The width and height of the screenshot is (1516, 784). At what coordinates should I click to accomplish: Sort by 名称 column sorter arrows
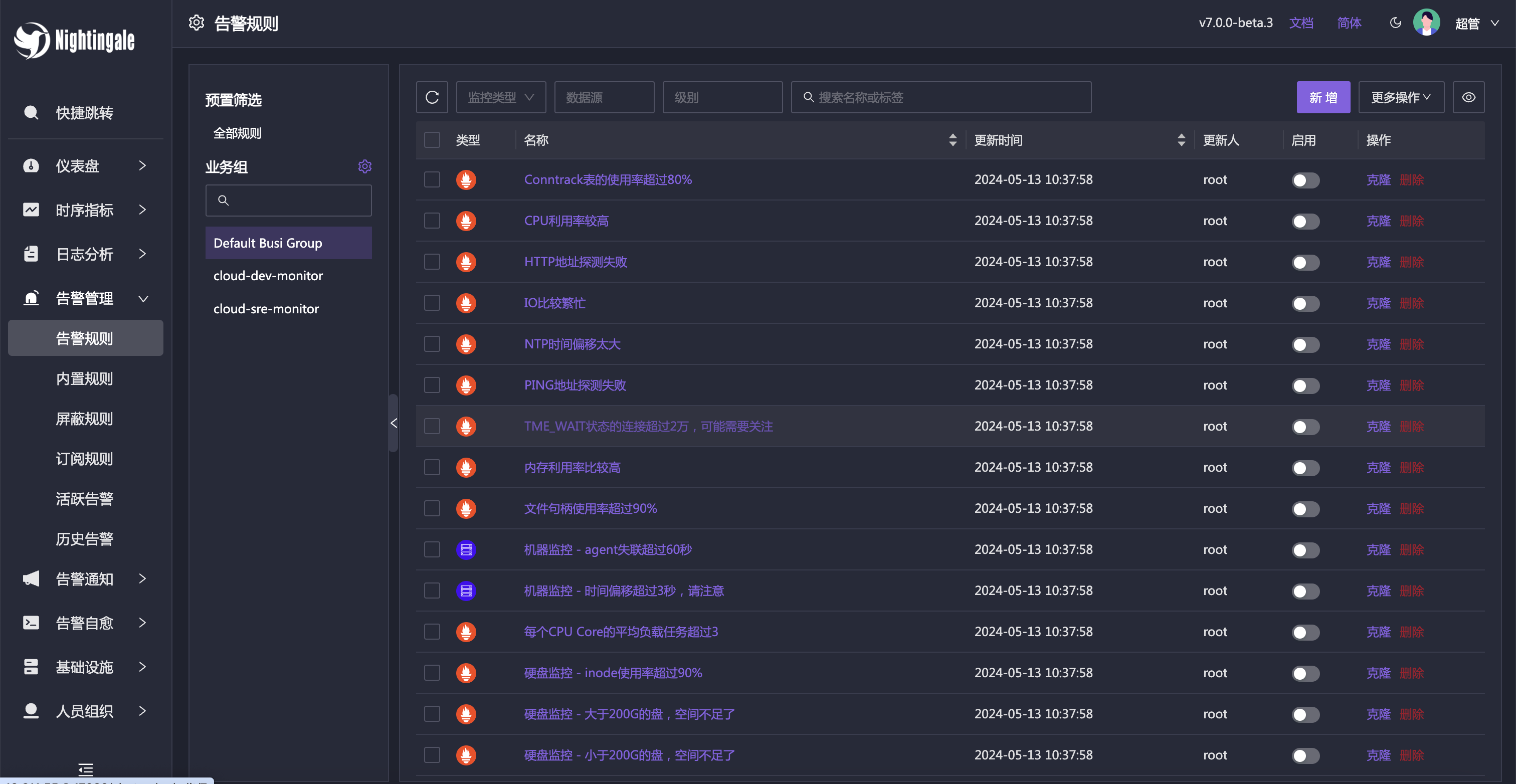pyautogui.click(x=953, y=140)
